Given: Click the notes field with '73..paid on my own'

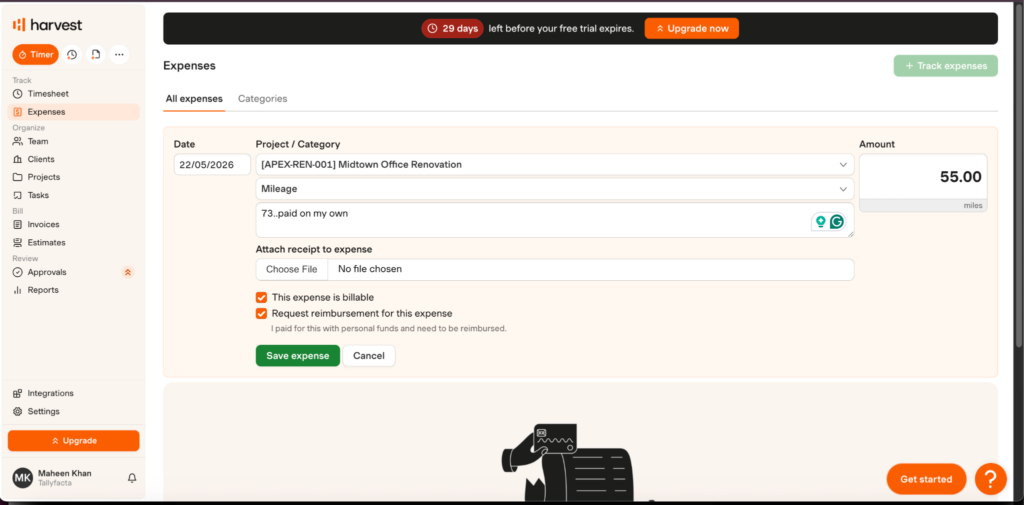Looking at the screenshot, I should tap(554, 220).
